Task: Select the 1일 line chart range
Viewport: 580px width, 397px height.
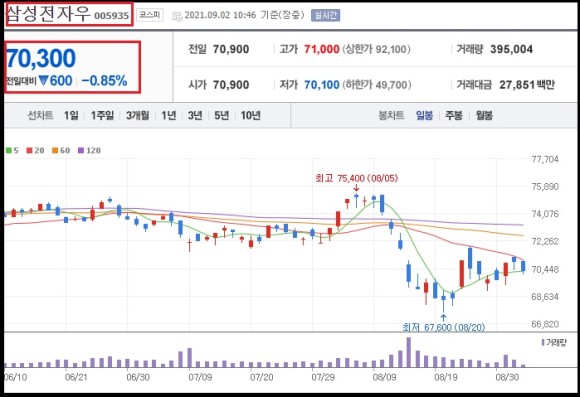Action: (x=71, y=115)
